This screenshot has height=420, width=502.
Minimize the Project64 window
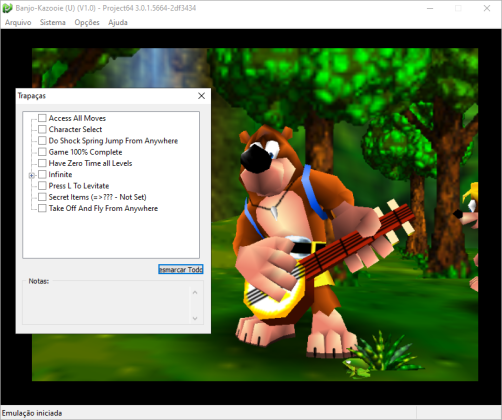pos(430,8)
